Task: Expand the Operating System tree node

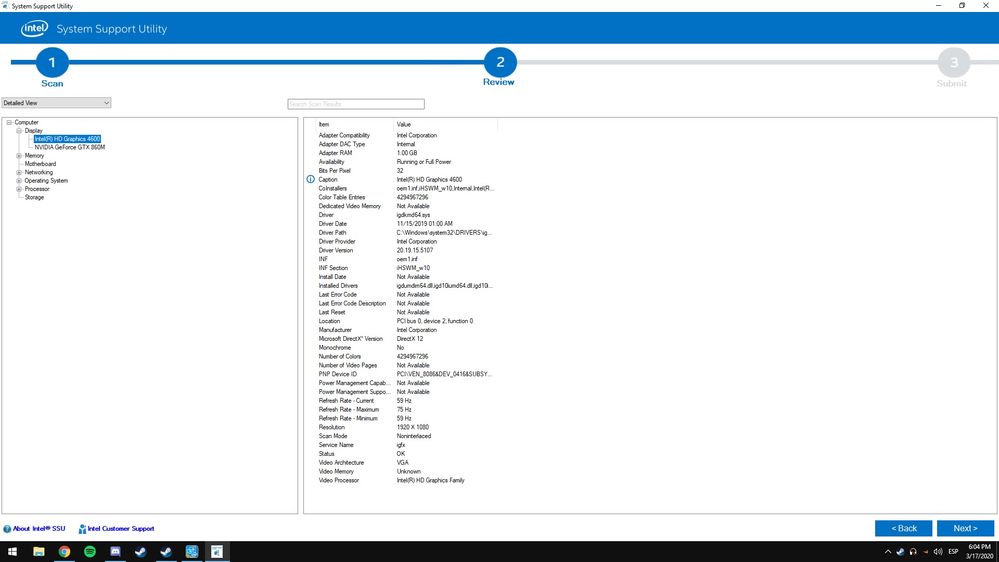Action: click(19, 181)
